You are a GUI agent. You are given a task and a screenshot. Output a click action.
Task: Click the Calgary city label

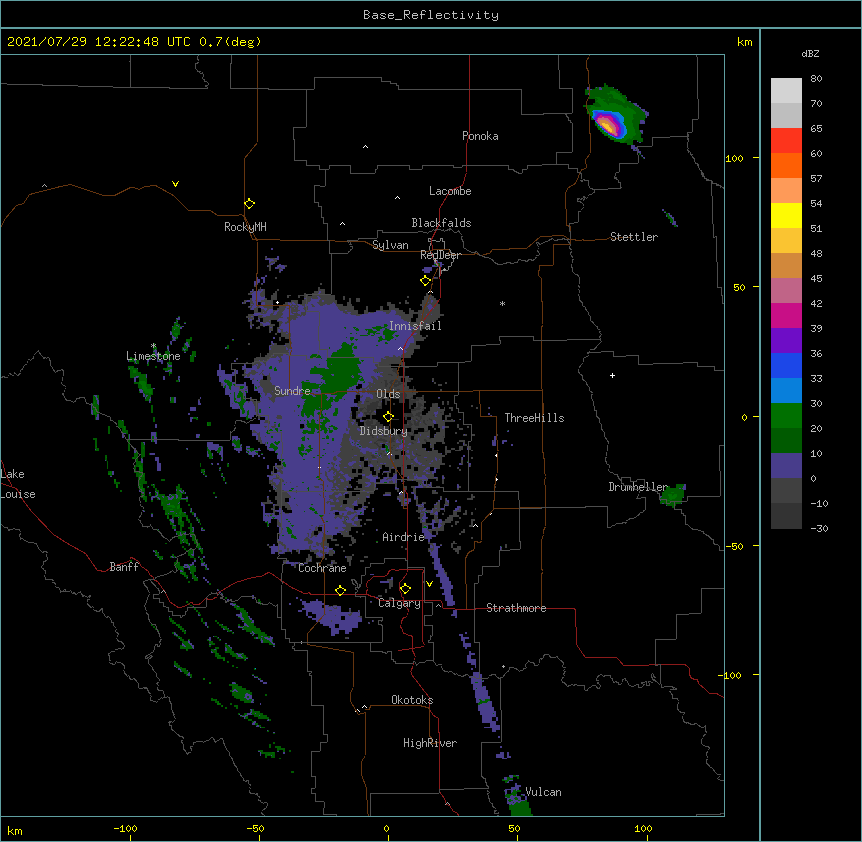(399, 603)
